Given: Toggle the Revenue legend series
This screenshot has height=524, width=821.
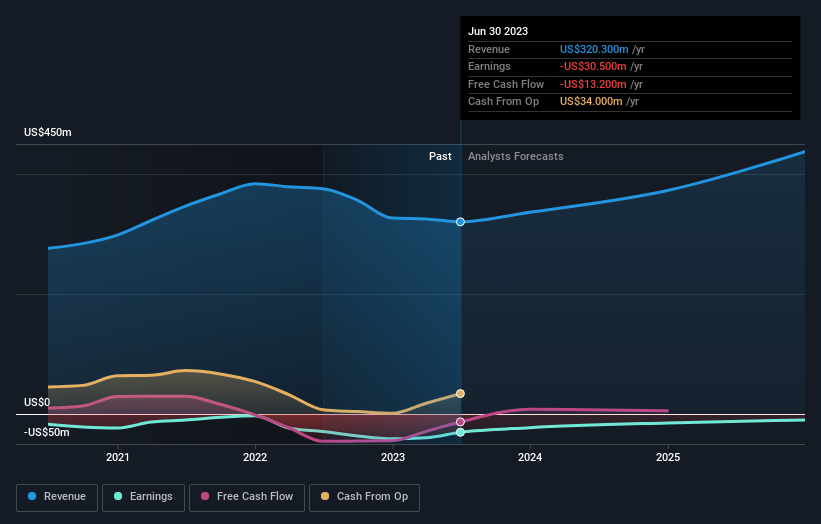Looking at the screenshot, I should pyautogui.click(x=57, y=497).
